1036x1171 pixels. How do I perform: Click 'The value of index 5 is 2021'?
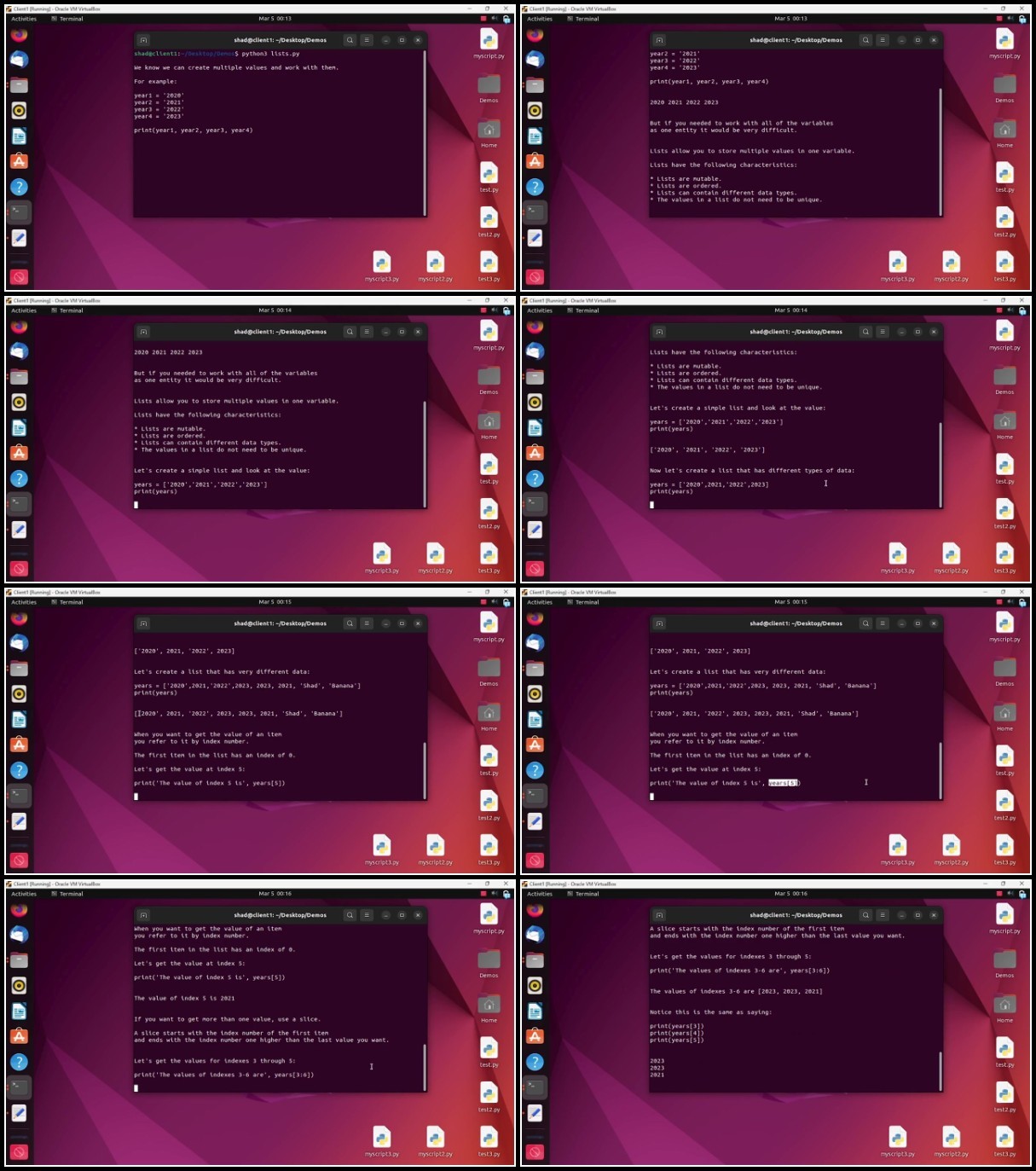tap(184, 998)
